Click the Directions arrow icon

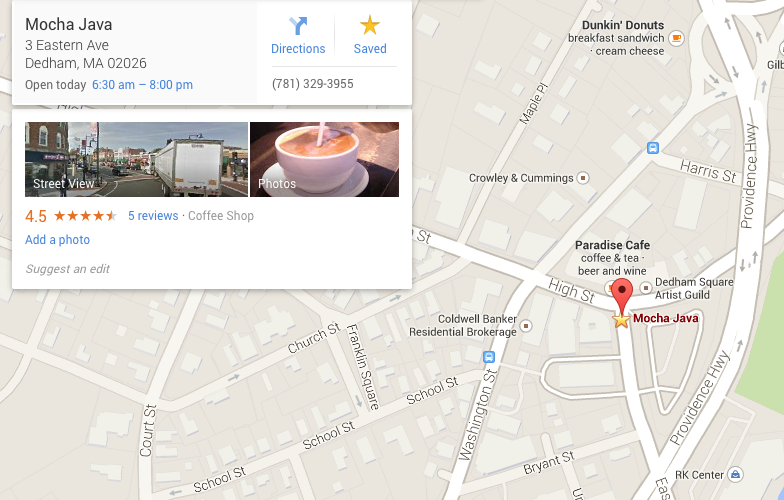click(x=298, y=26)
